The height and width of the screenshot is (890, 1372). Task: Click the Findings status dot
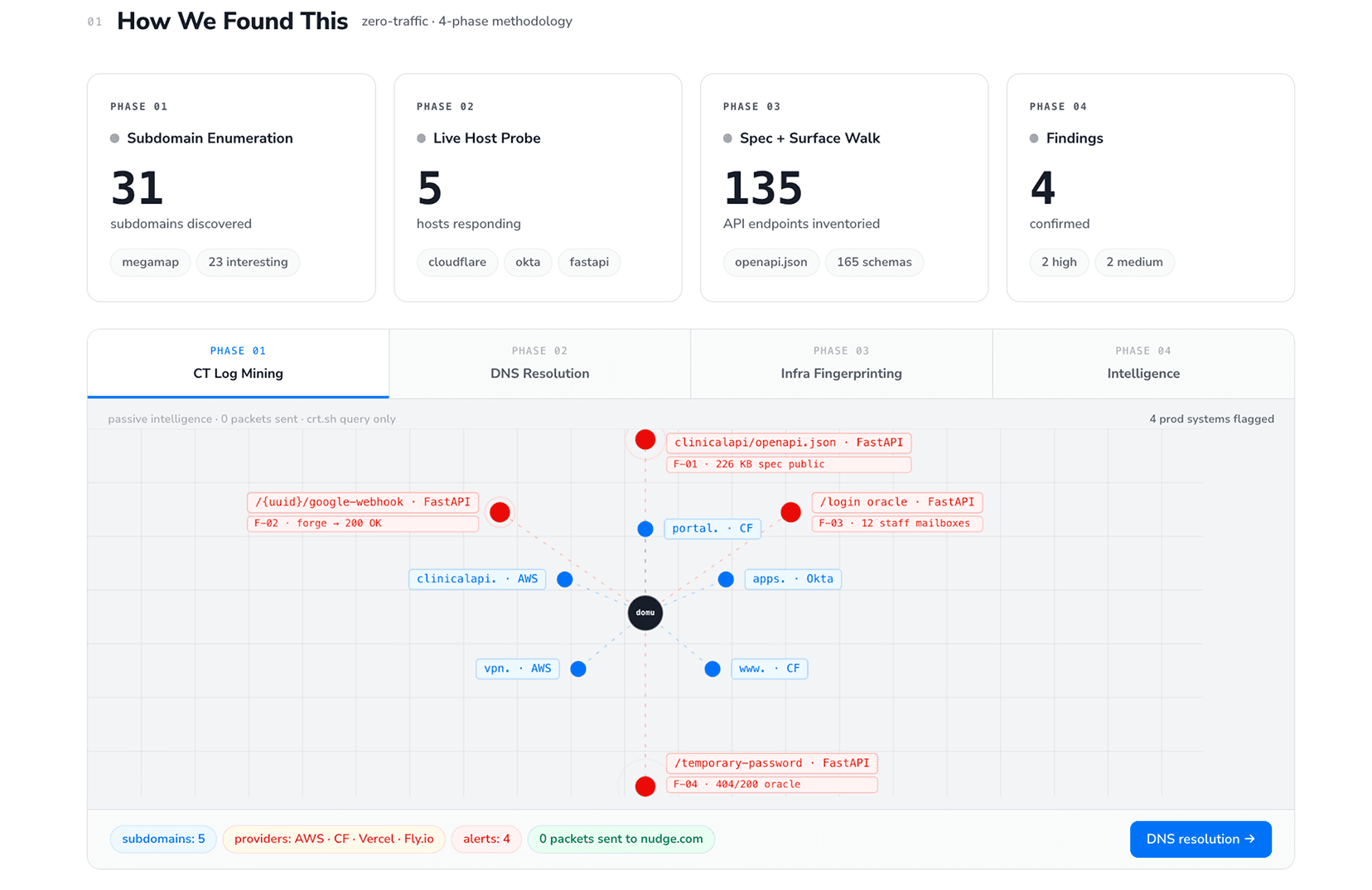[1034, 138]
